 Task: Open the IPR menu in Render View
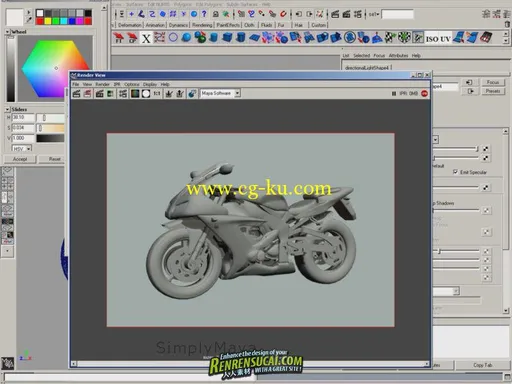click(x=117, y=84)
